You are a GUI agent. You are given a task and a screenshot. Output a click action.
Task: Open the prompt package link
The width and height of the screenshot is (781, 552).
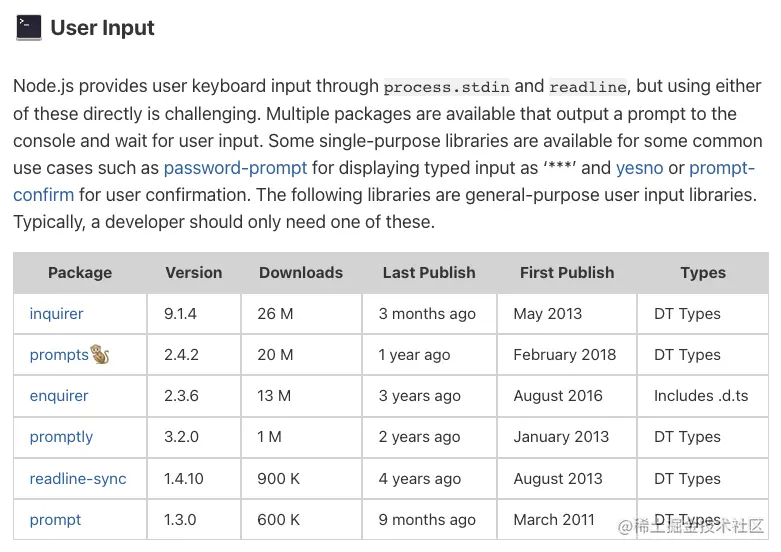tap(55, 520)
